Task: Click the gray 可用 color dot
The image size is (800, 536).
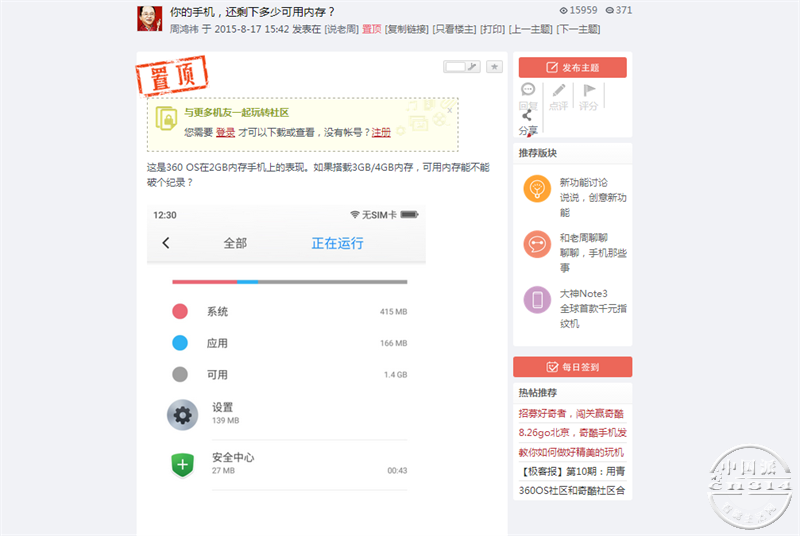Action: [x=180, y=374]
